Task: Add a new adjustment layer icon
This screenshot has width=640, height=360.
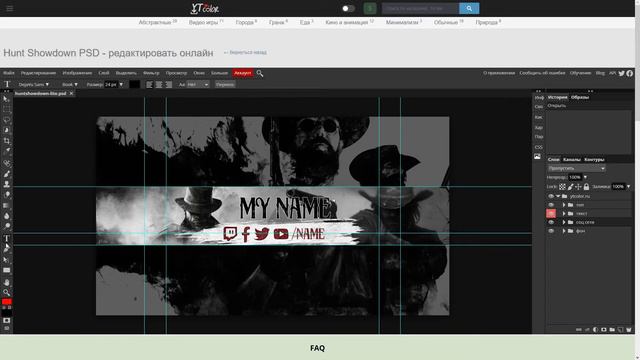Action: pos(595,329)
